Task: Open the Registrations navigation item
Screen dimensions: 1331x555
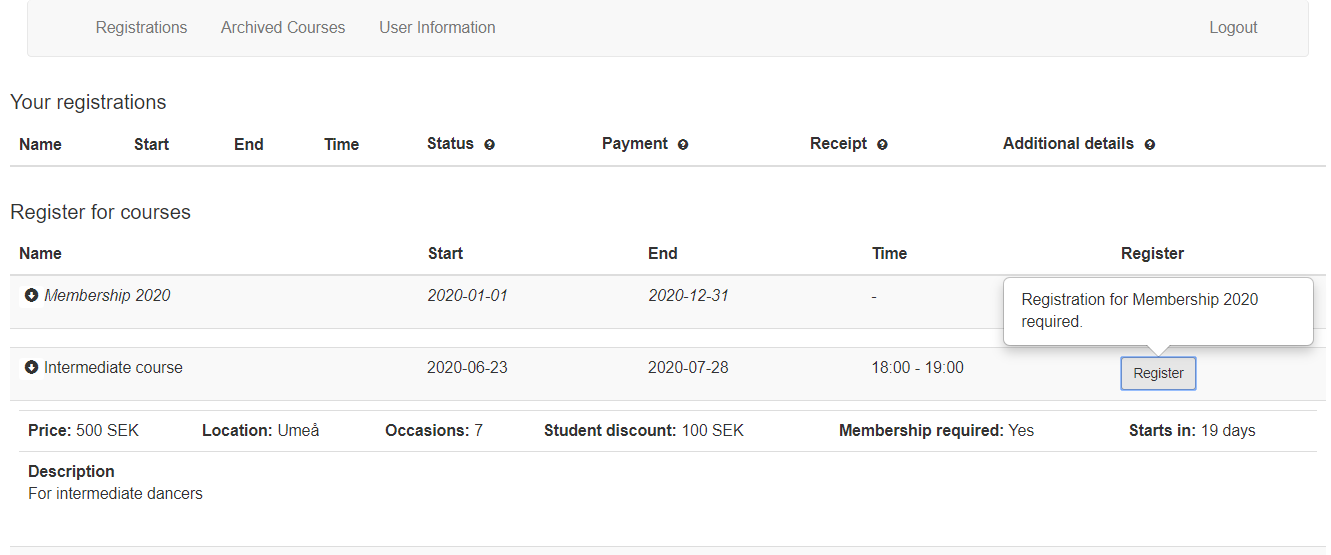Action: pyautogui.click(x=141, y=28)
